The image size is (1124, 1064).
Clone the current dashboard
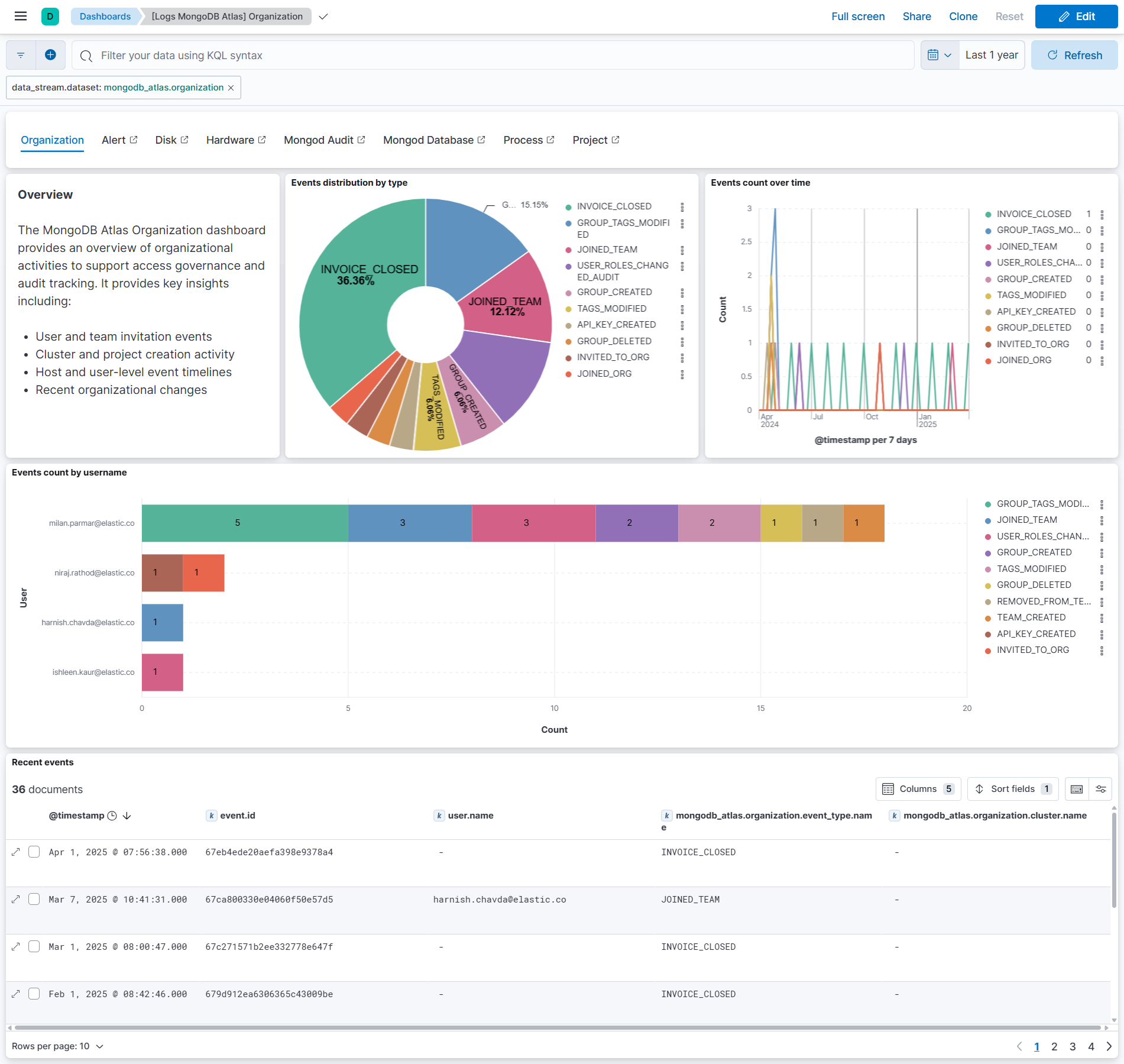coord(963,16)
